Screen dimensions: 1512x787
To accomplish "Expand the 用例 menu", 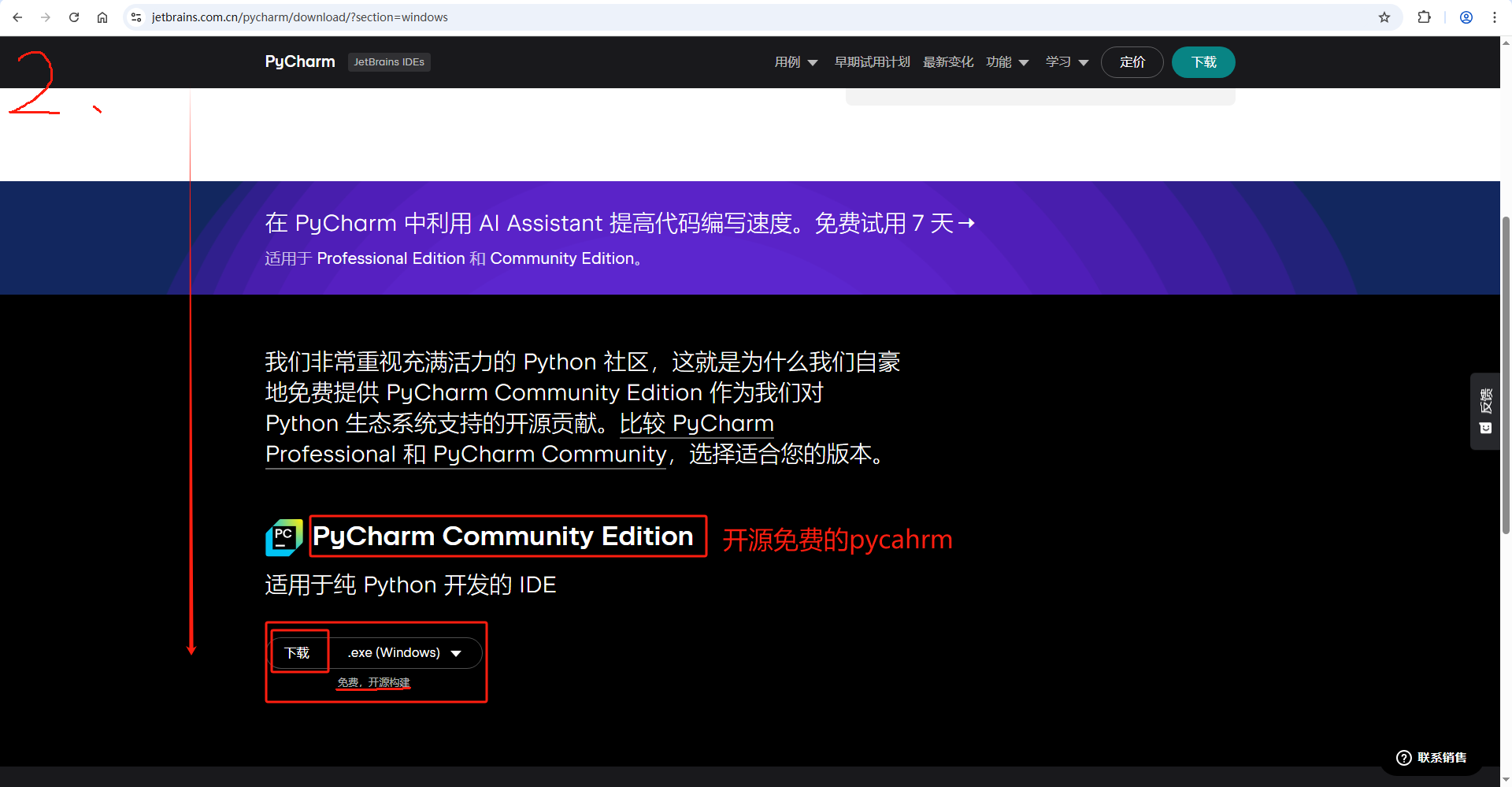I will tap(796, 62).
